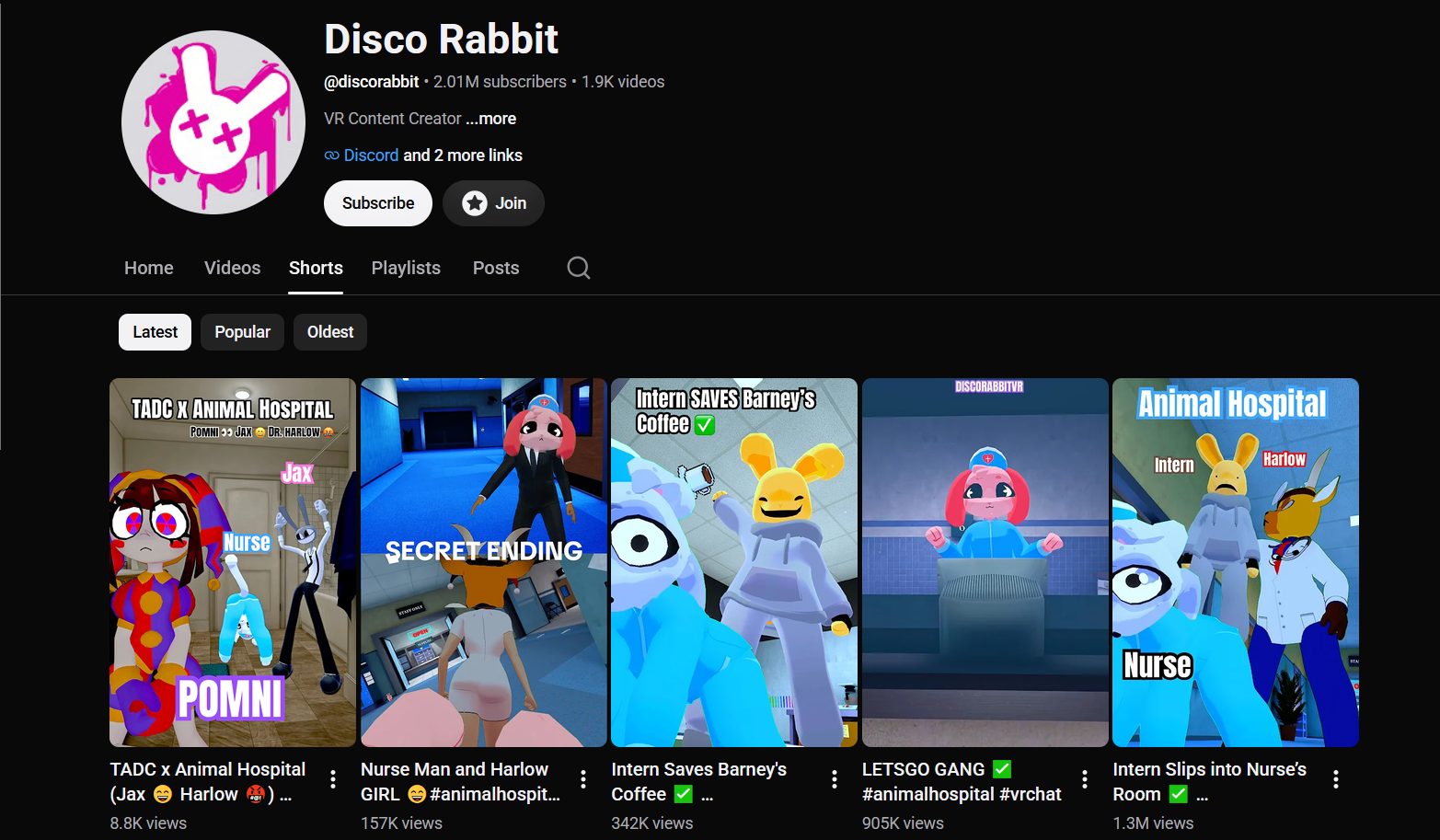Click the 157K views count
Image resolution: width=1440 pixels, height=840 pixels.
[x=401, y=823]
